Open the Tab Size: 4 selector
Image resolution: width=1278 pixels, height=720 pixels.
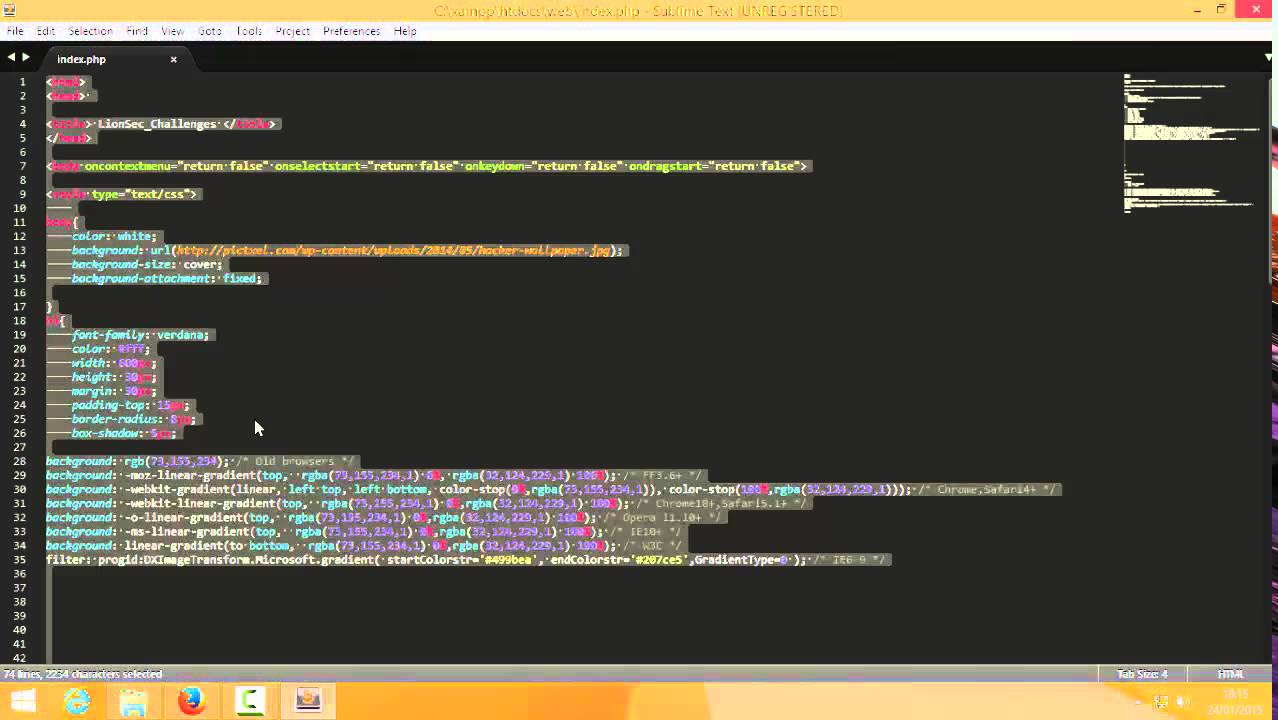[x=1141, y=674]
